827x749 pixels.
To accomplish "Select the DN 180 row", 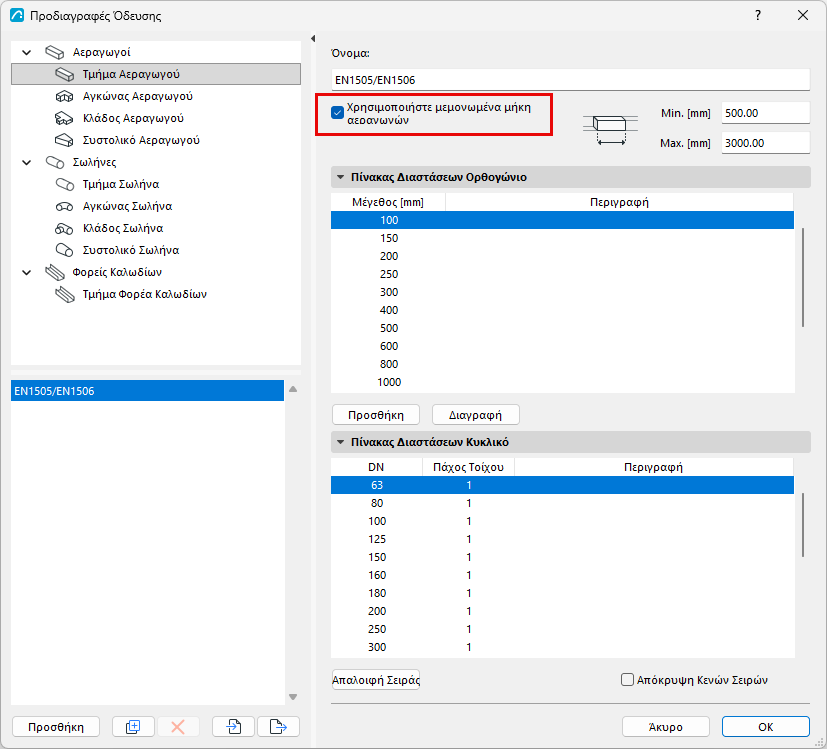I will point(562,593).
